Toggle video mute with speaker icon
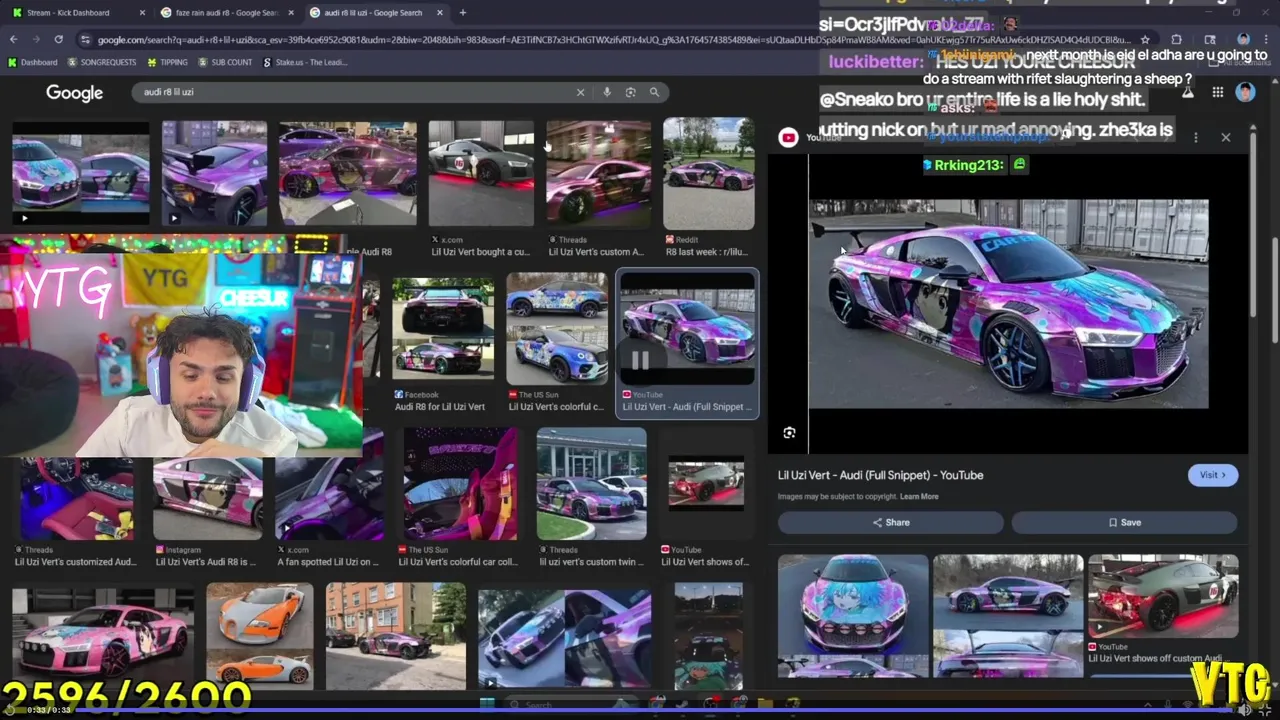1280x720 pixels. tap(1244, 709)
